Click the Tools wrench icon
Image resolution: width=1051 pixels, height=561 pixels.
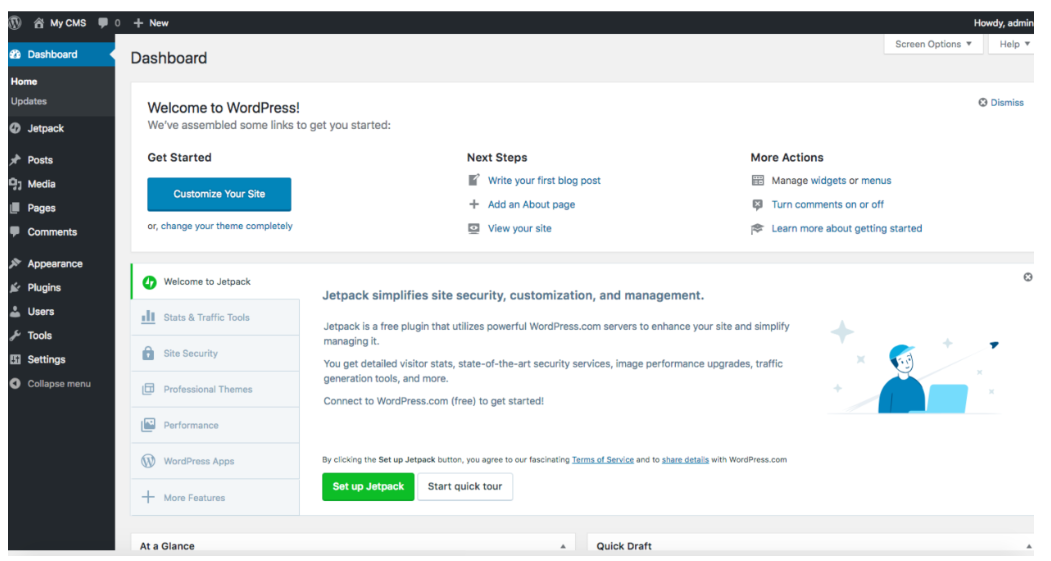15,335
